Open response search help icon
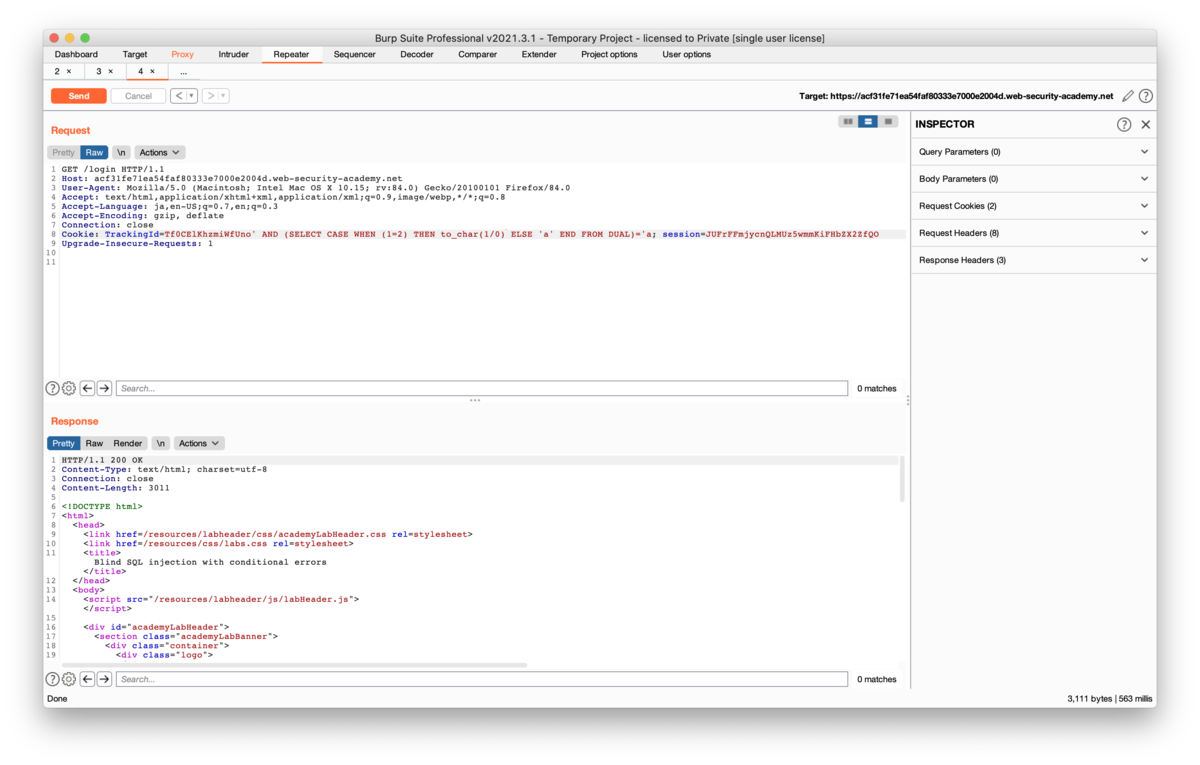Image resolution: width=1200 pixels, height=765 pixels. (x=53, y=679)
